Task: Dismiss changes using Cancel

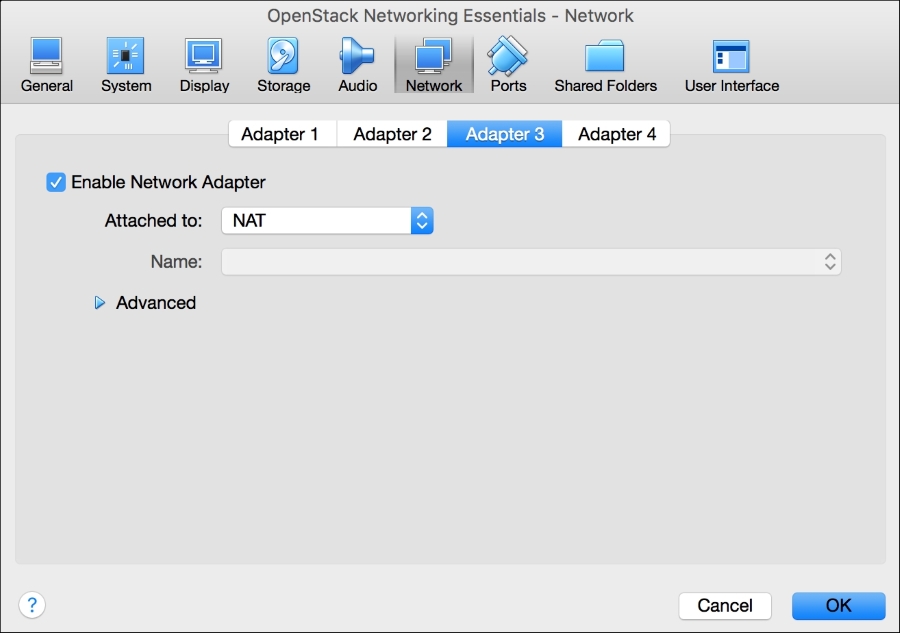Action: click(724, 605)
